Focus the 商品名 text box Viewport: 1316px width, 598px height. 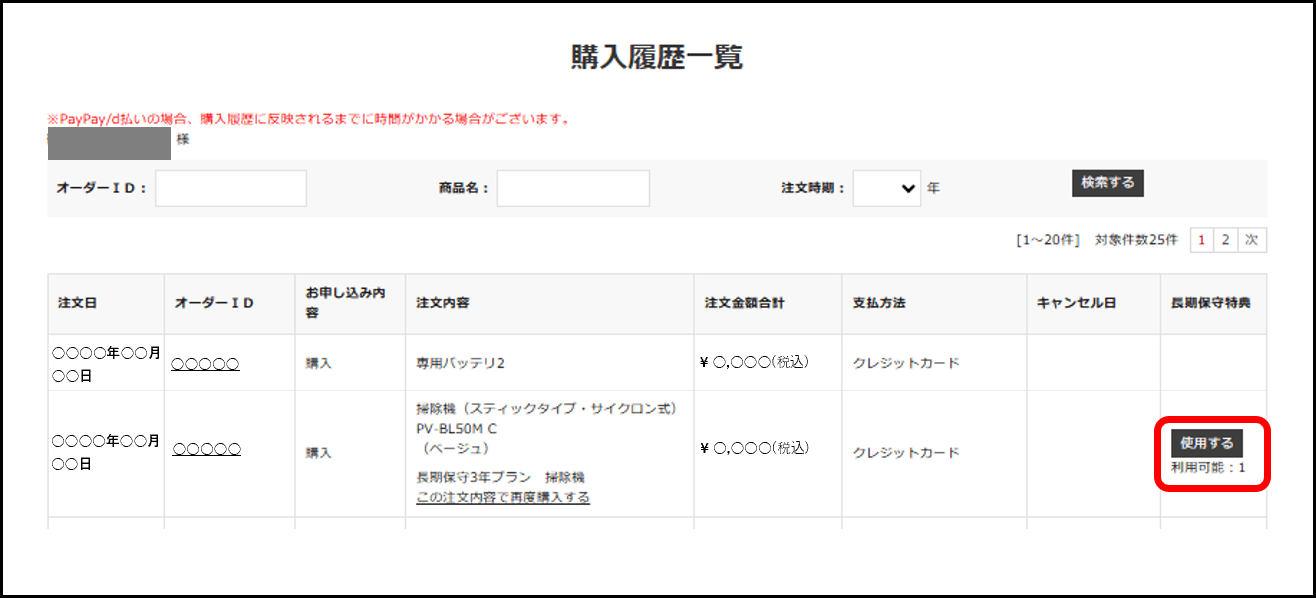[x=573, y=188]
